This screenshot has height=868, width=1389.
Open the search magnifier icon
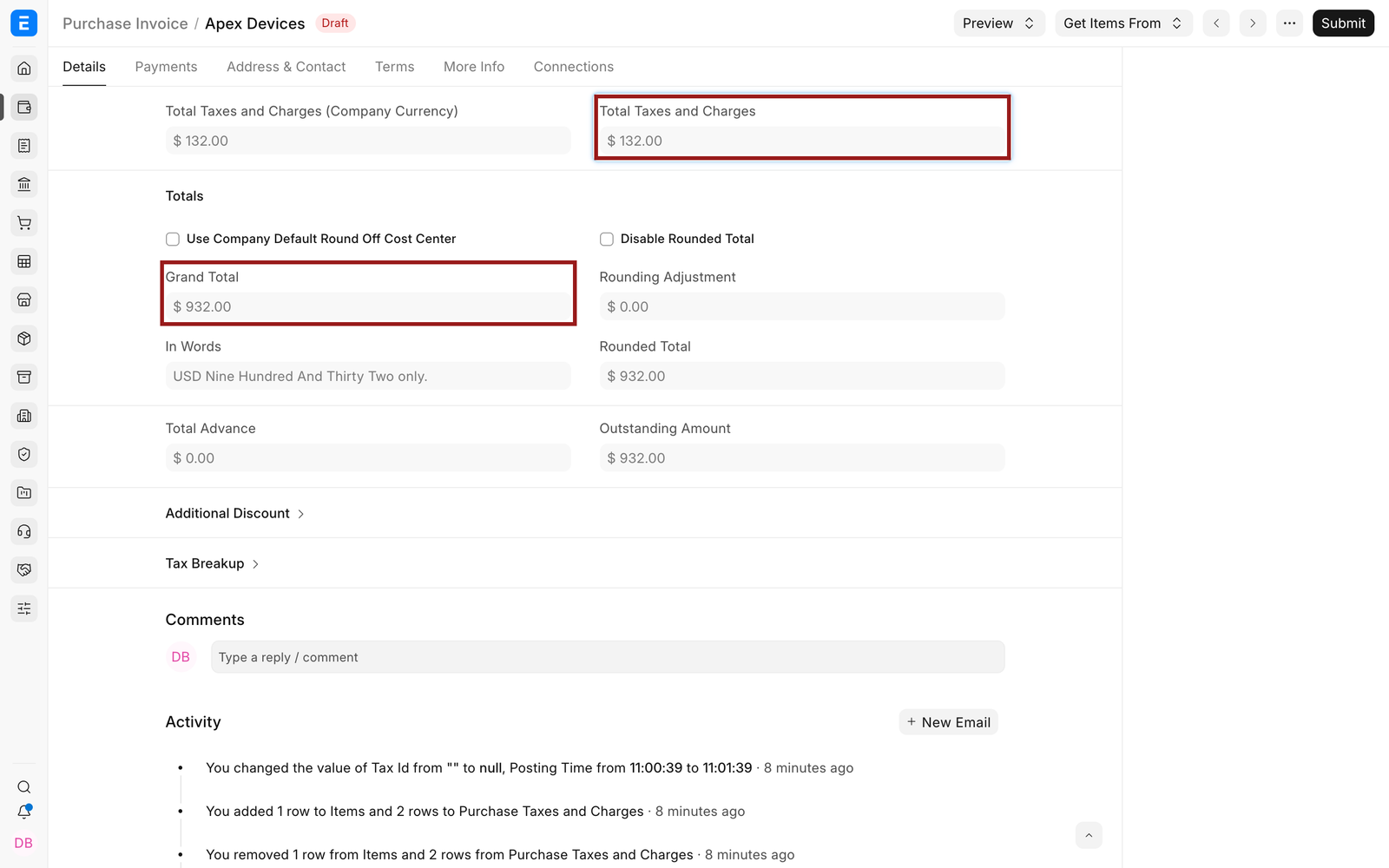(x=24, y=787)
